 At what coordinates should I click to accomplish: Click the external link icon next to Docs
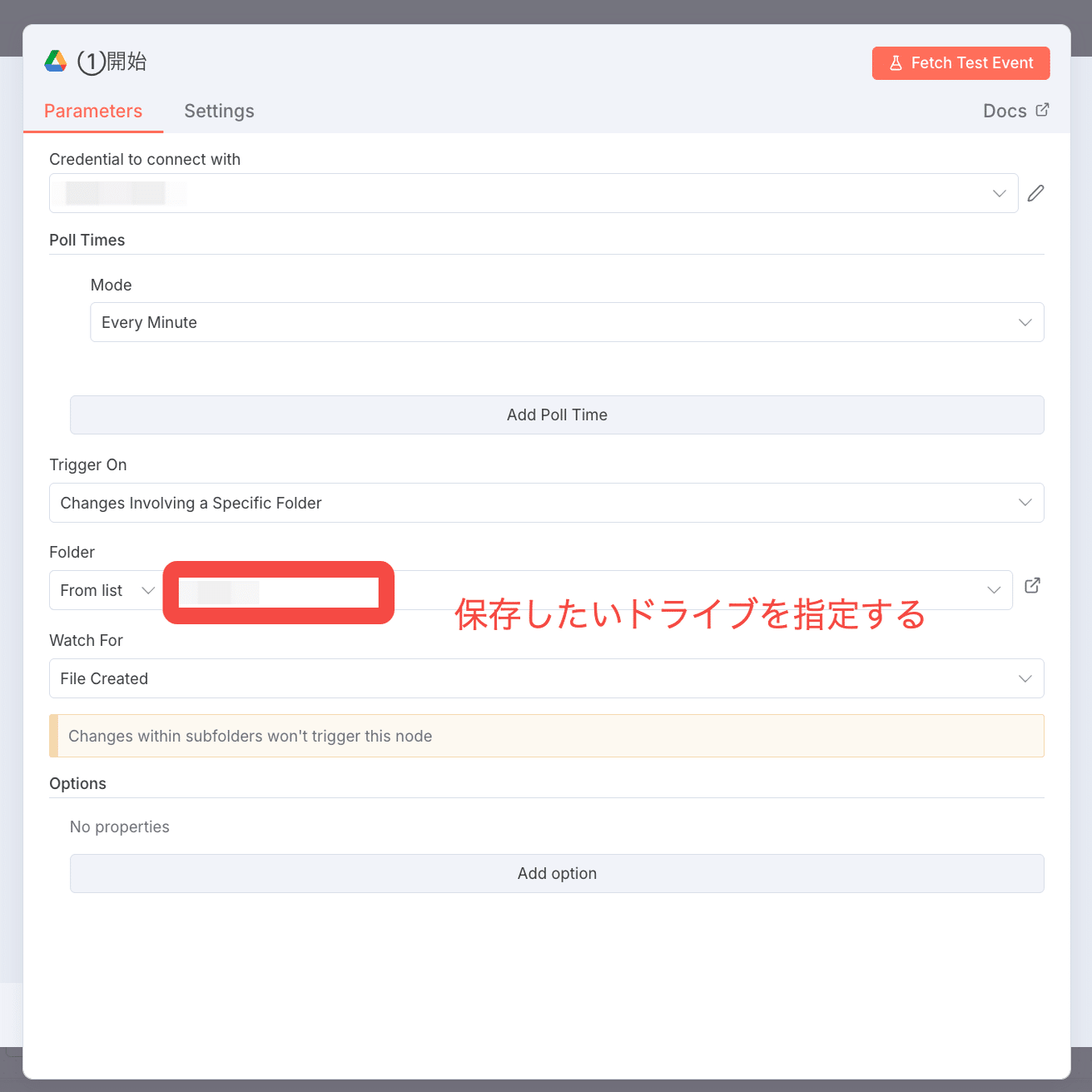(x=1043, y=109)
